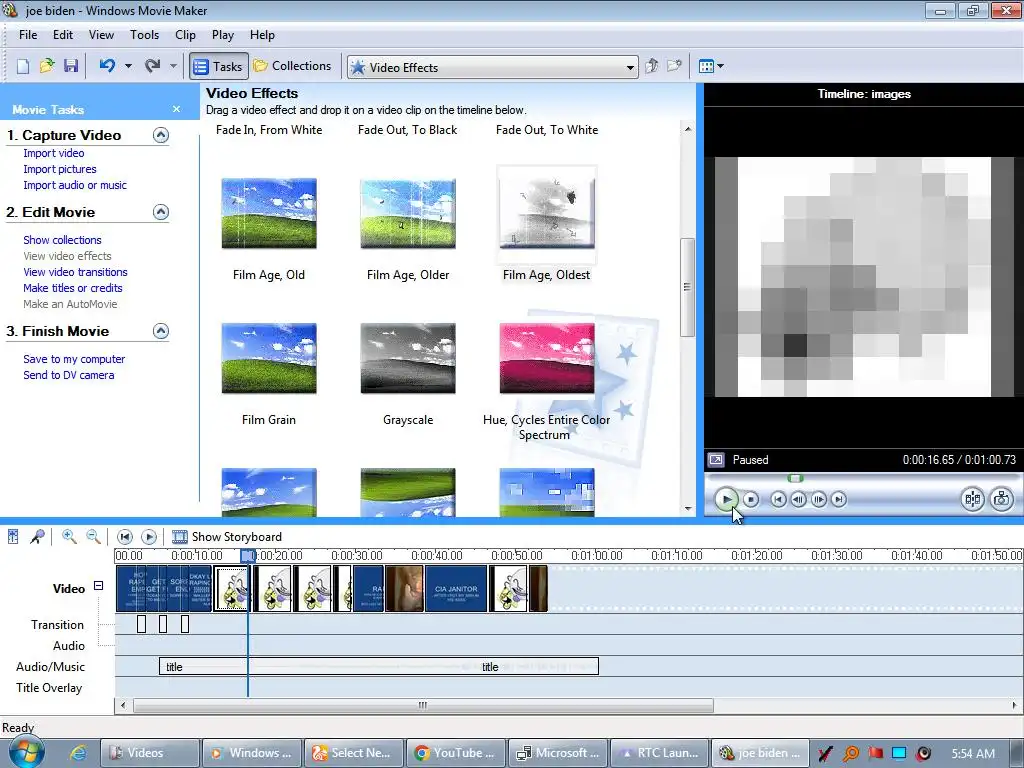
Task: Click the Send to DV camera link
Action: coord(69,375)
